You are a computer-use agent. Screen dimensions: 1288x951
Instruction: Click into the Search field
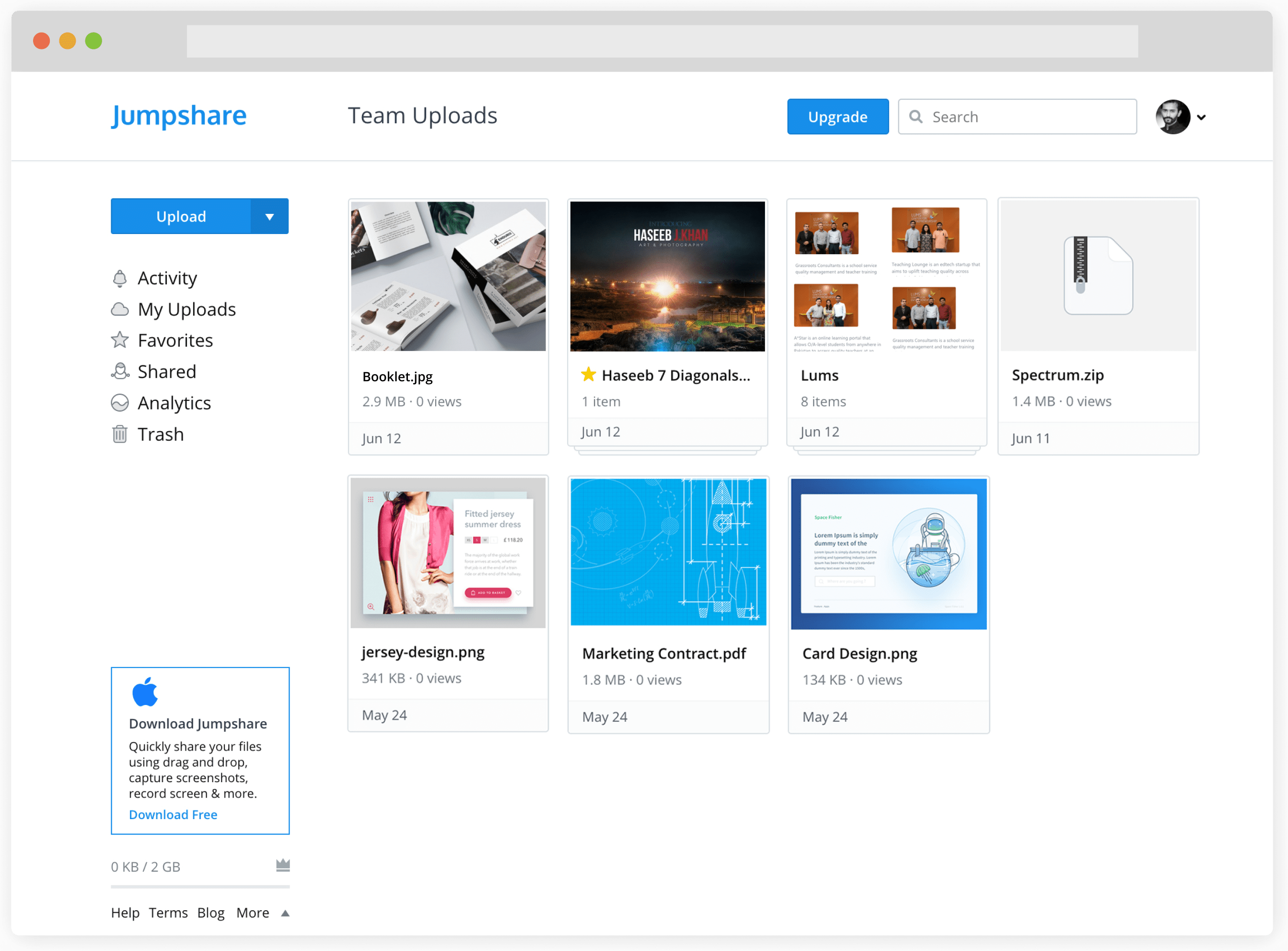pyautogui.click(x=1018, y=117)
